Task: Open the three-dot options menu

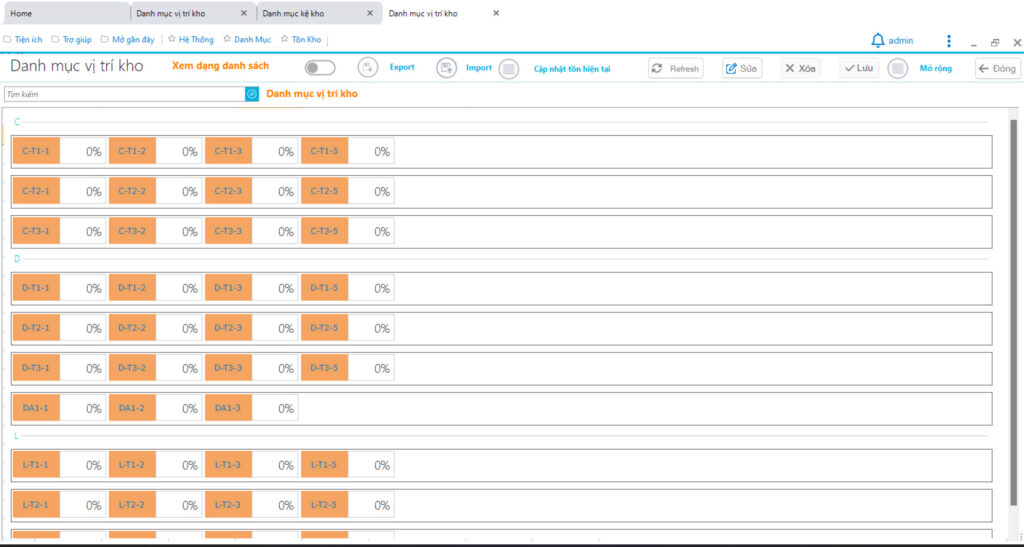Action: [x=948, y=41]
